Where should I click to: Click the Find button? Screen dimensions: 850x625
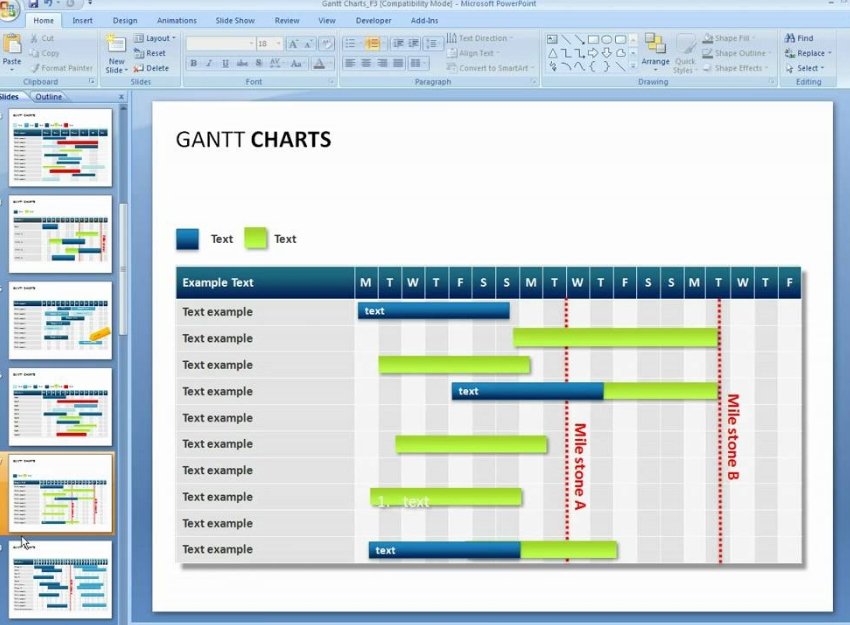[x=799, y=38]
